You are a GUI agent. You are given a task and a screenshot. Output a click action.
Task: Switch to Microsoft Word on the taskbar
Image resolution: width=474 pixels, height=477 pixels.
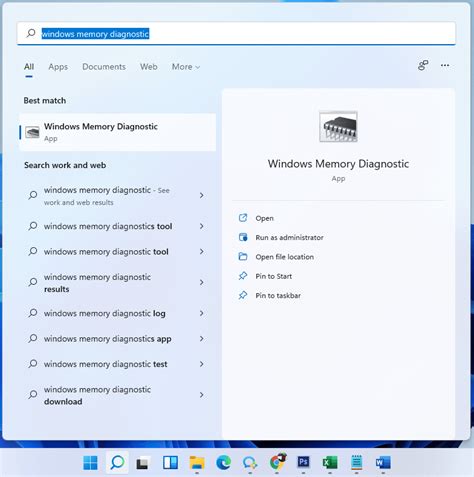pos(383,462)
